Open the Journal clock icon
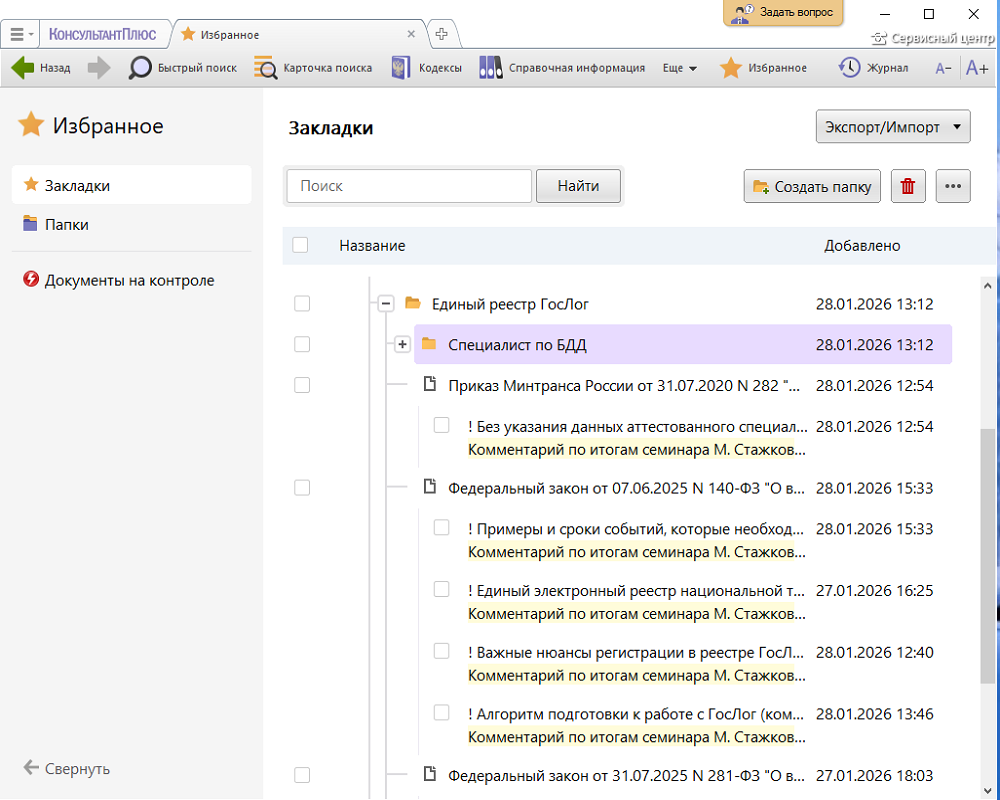Image resolution: width=1000 pixels, height=800 pixels. click(849, 68)
